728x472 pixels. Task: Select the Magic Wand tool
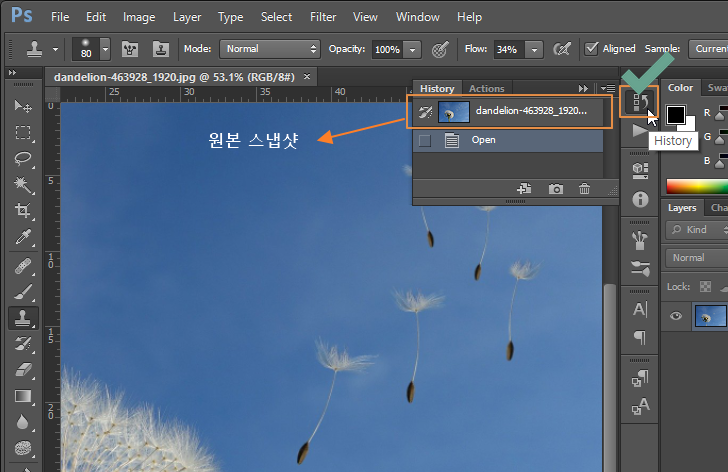22,185
